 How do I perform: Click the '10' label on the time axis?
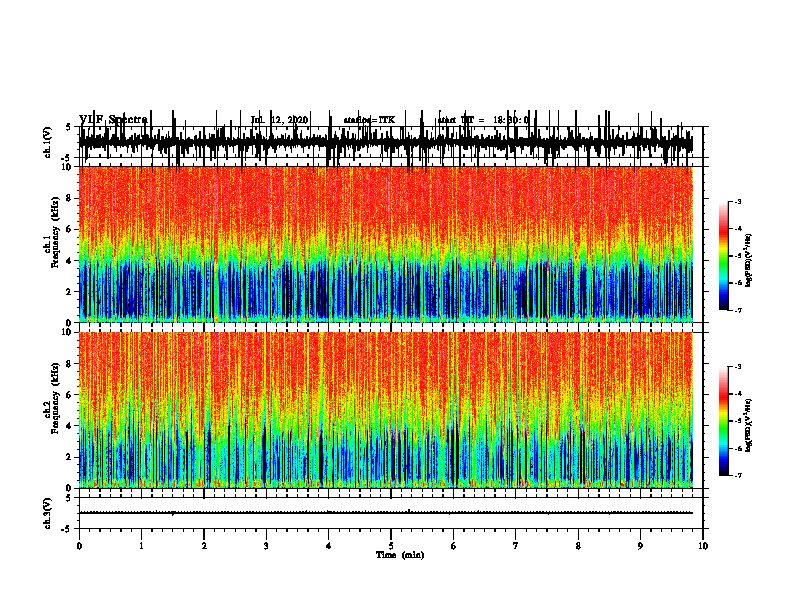[703, 546]
